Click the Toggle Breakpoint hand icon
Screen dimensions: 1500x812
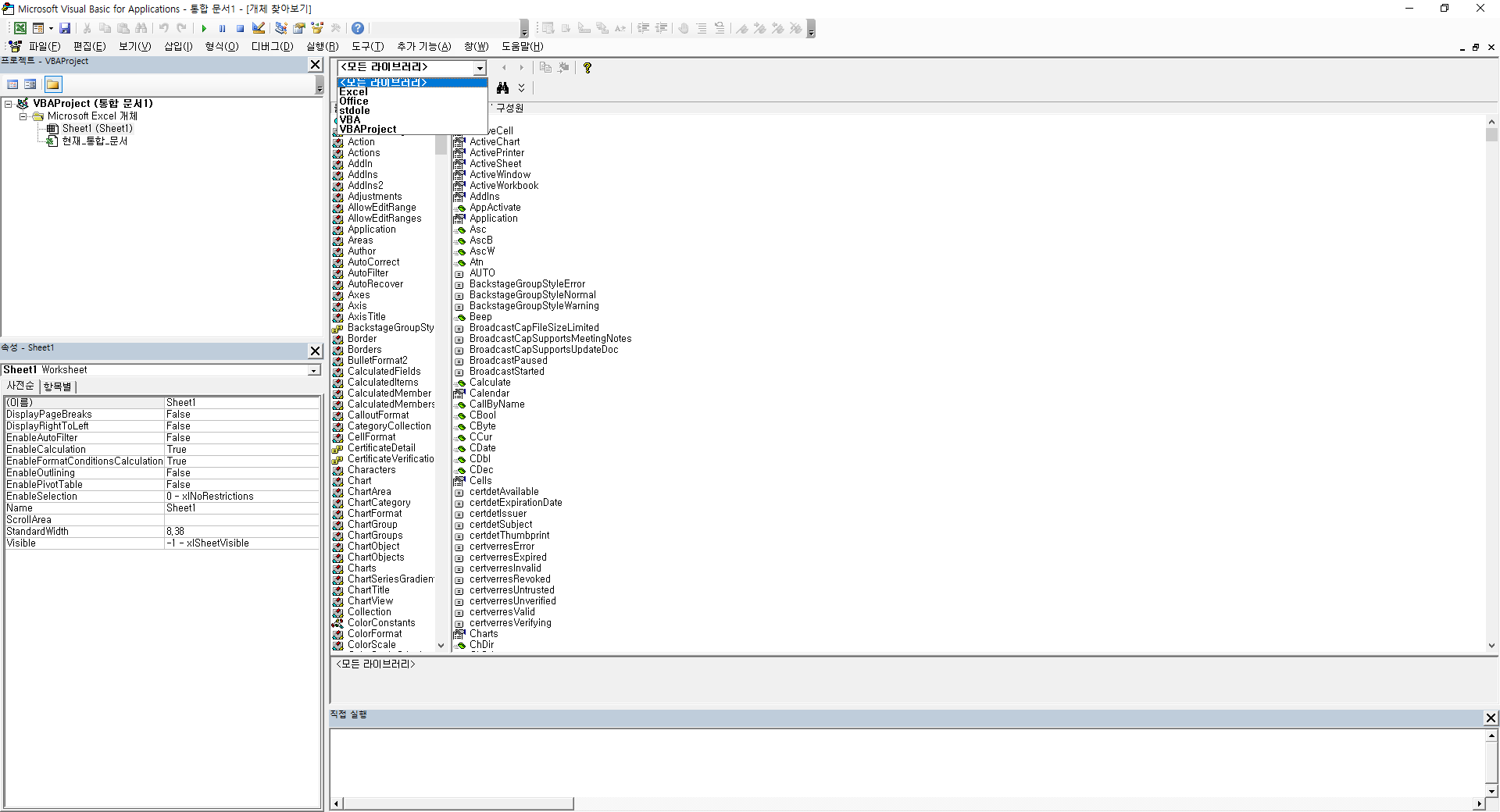click(683, 28)
